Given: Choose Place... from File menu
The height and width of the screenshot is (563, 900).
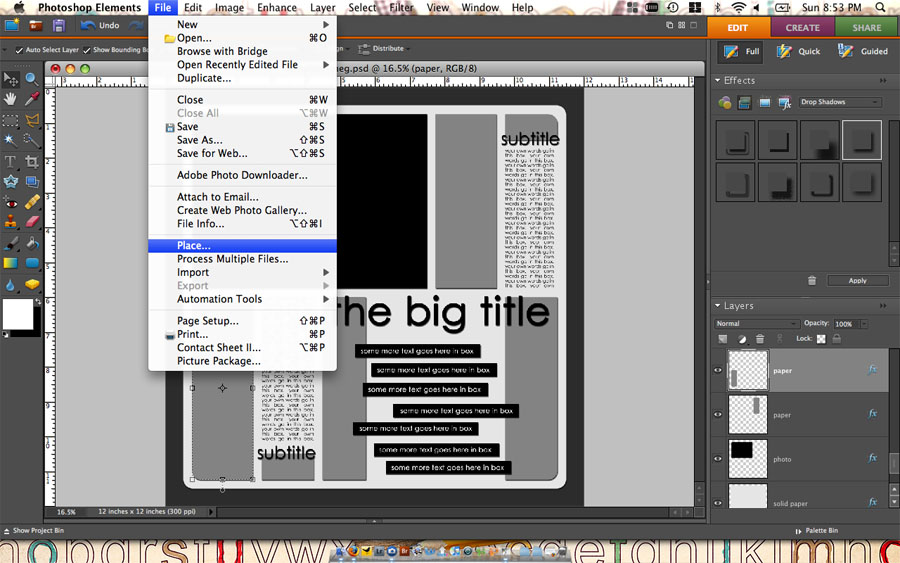Looking at the screenshot, I should [194, 245].
